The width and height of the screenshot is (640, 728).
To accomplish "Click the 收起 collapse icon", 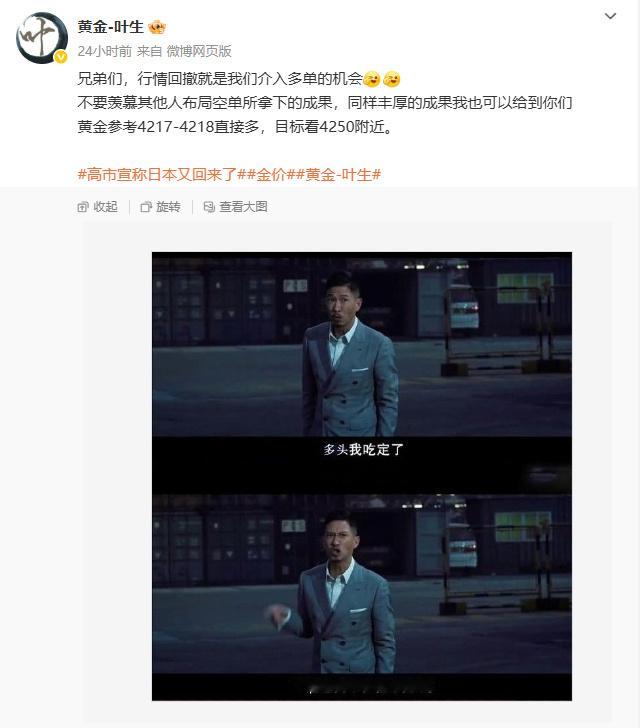I will click(83, 207).
